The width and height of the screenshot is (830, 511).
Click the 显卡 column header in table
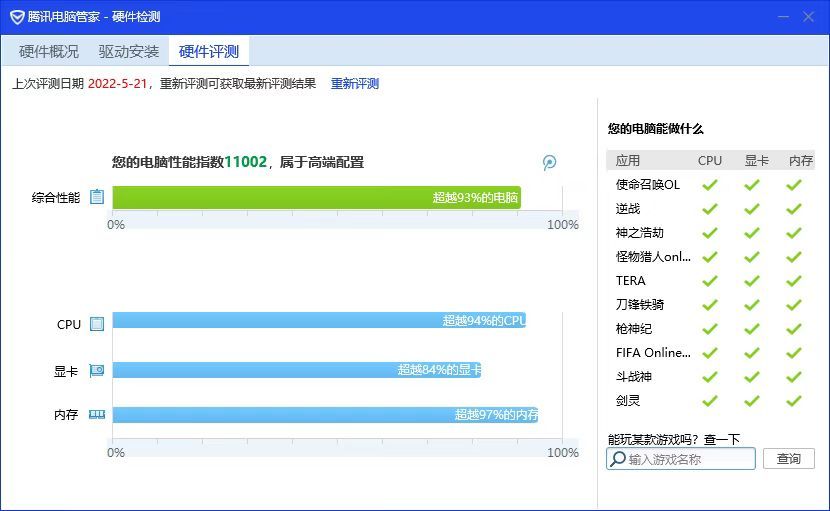coord(756,160)
